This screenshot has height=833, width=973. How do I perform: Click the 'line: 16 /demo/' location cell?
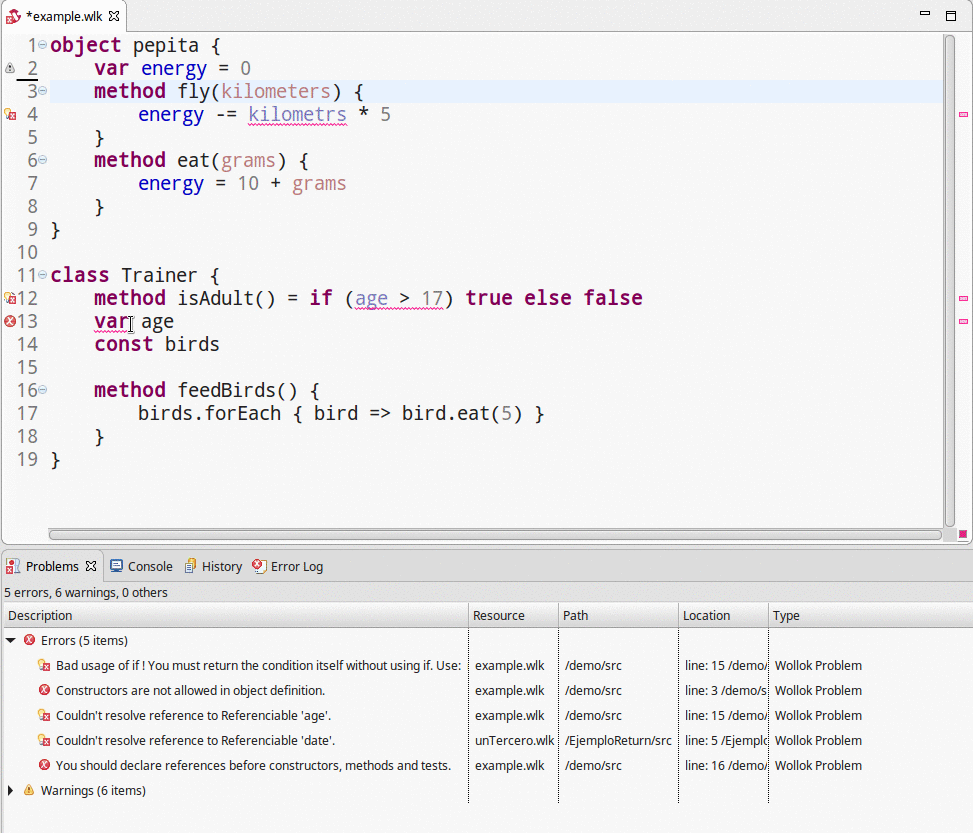tap(725, 765)
